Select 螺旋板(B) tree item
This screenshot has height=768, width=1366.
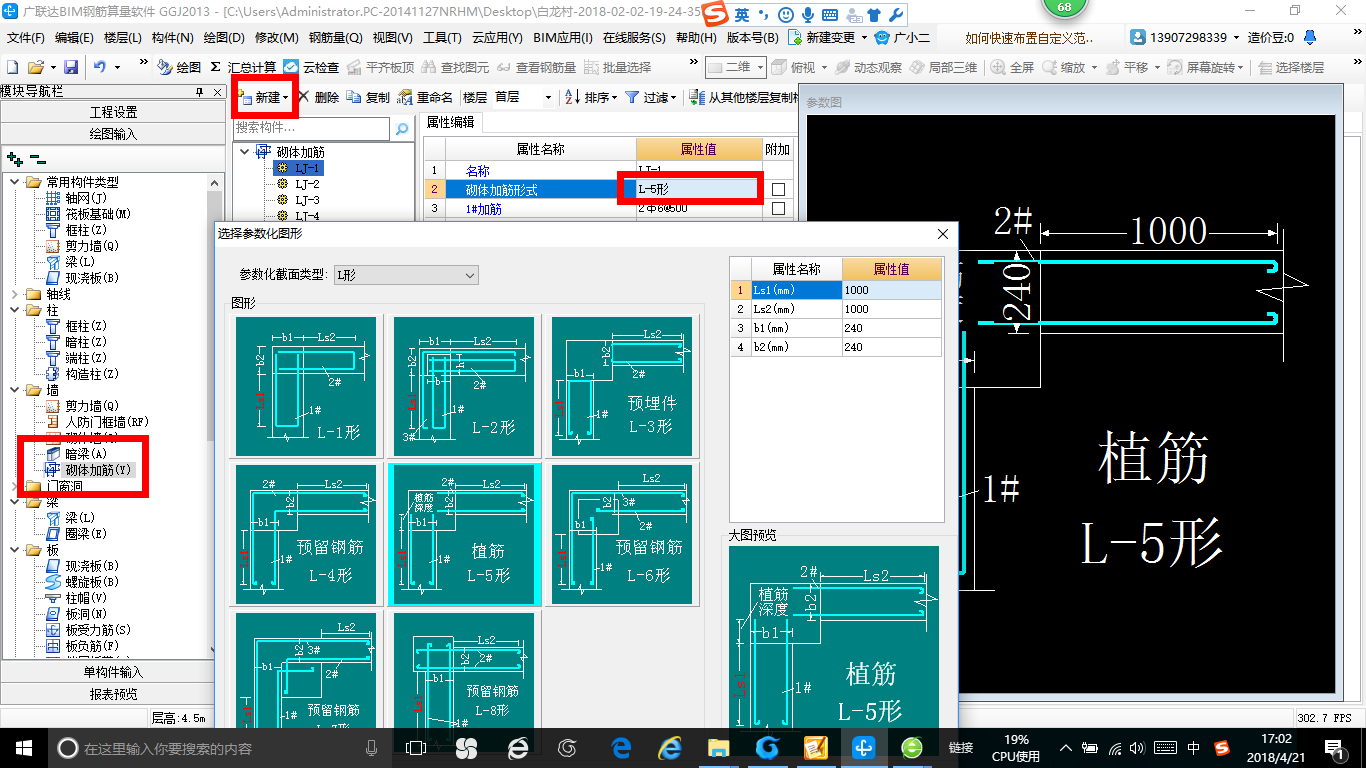[82, 582]
